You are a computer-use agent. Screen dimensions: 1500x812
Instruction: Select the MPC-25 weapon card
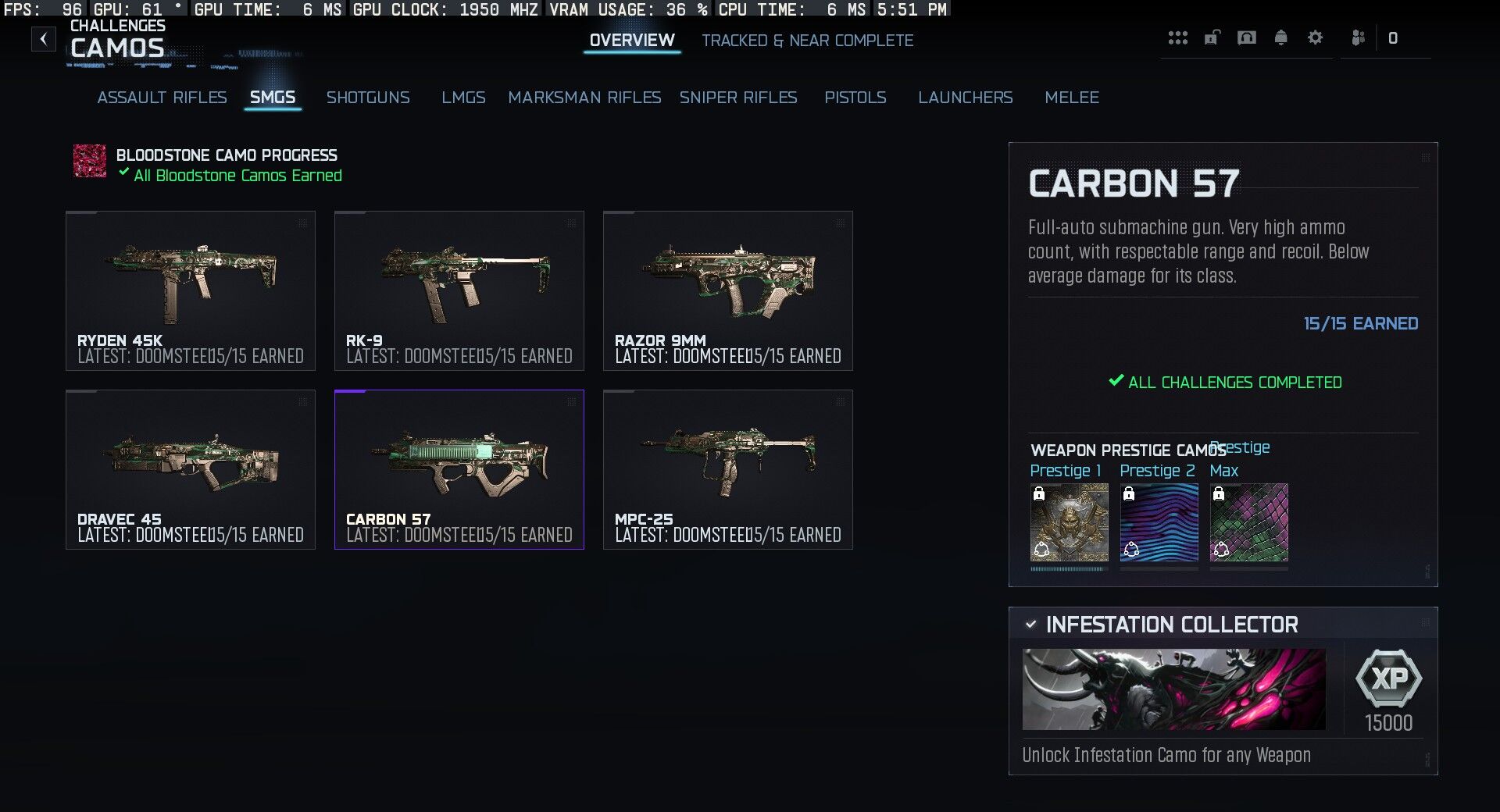[x=728, y=469]
